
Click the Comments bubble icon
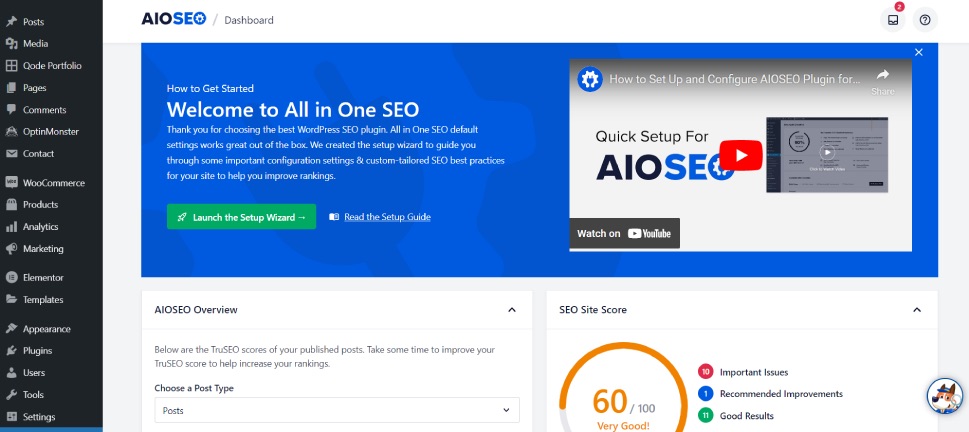11,109
